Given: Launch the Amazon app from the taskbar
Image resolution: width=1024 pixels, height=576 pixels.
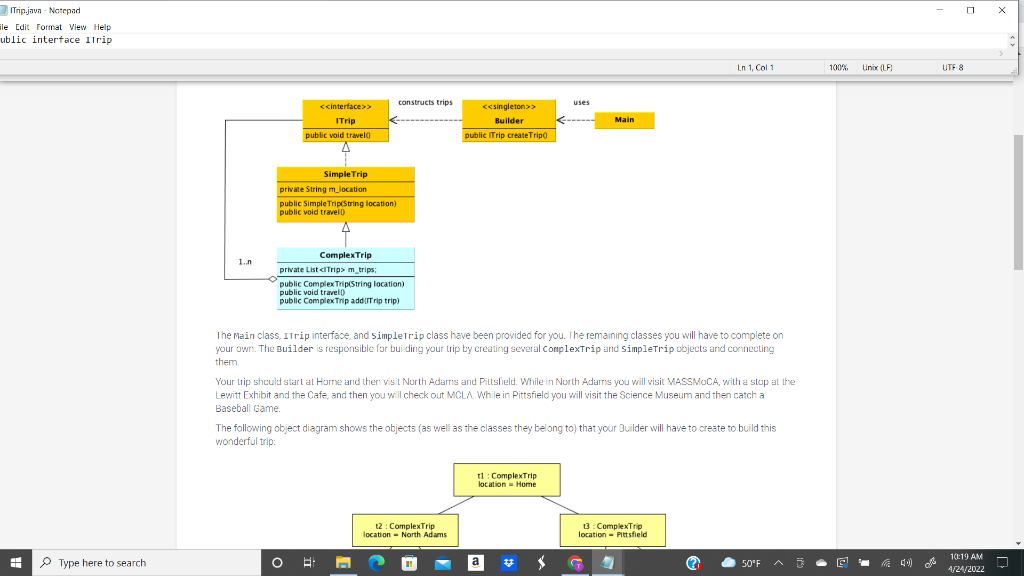Looking at the screenshot, I should tap(475, 563).
